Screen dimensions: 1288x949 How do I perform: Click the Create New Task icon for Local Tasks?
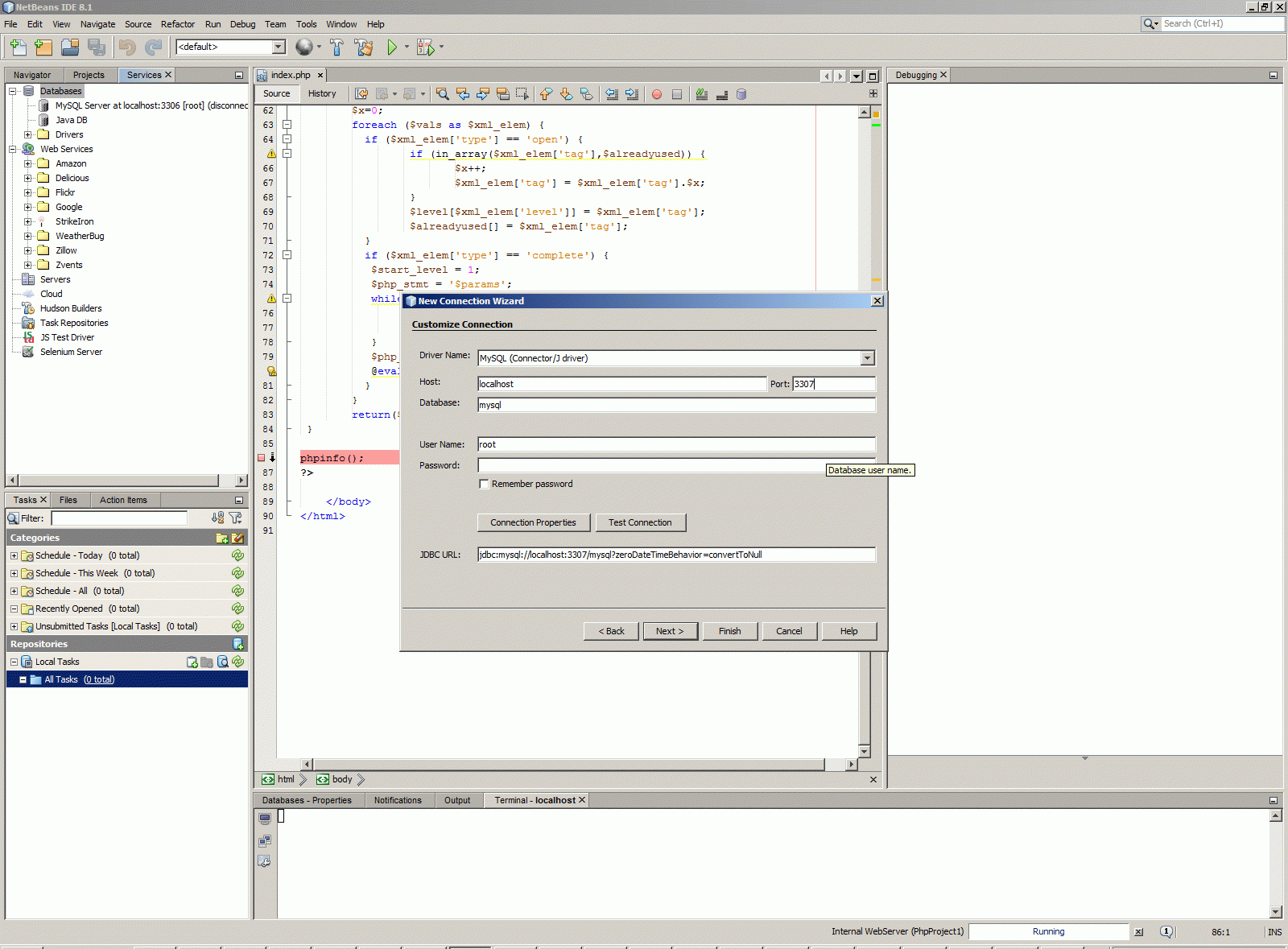(x=192, y=662)
